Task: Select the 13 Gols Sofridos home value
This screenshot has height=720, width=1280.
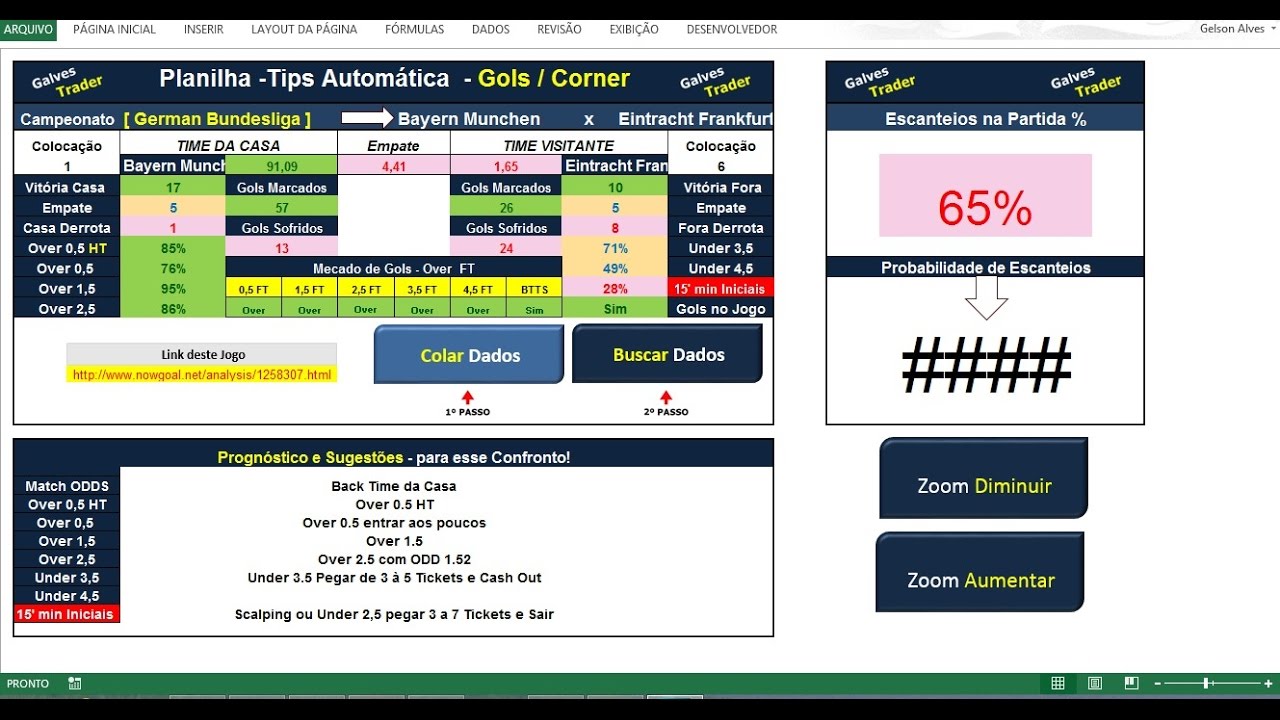Action: [x=282, y=248]
